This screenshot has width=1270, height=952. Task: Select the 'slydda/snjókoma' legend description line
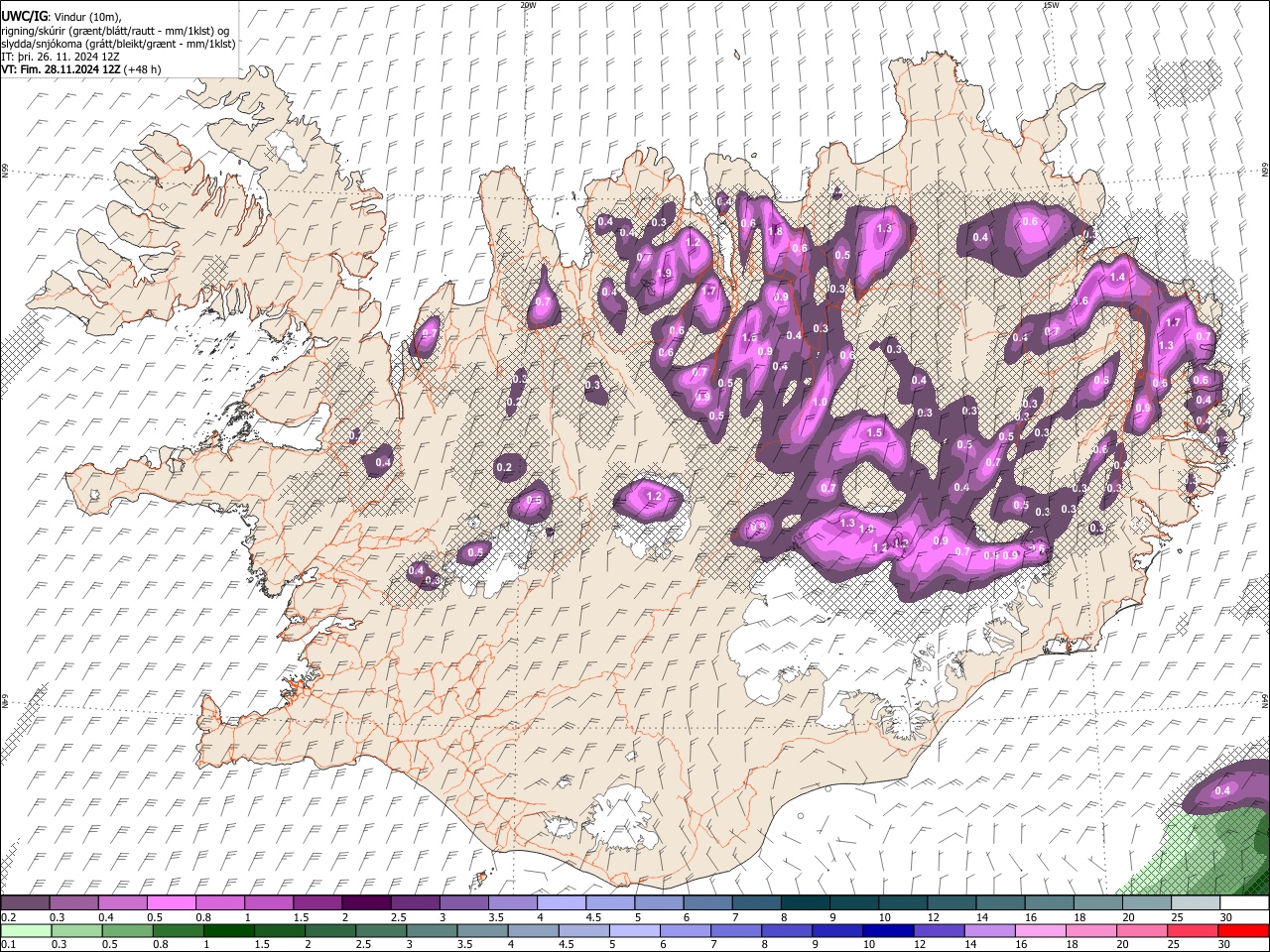pos(118,44)
